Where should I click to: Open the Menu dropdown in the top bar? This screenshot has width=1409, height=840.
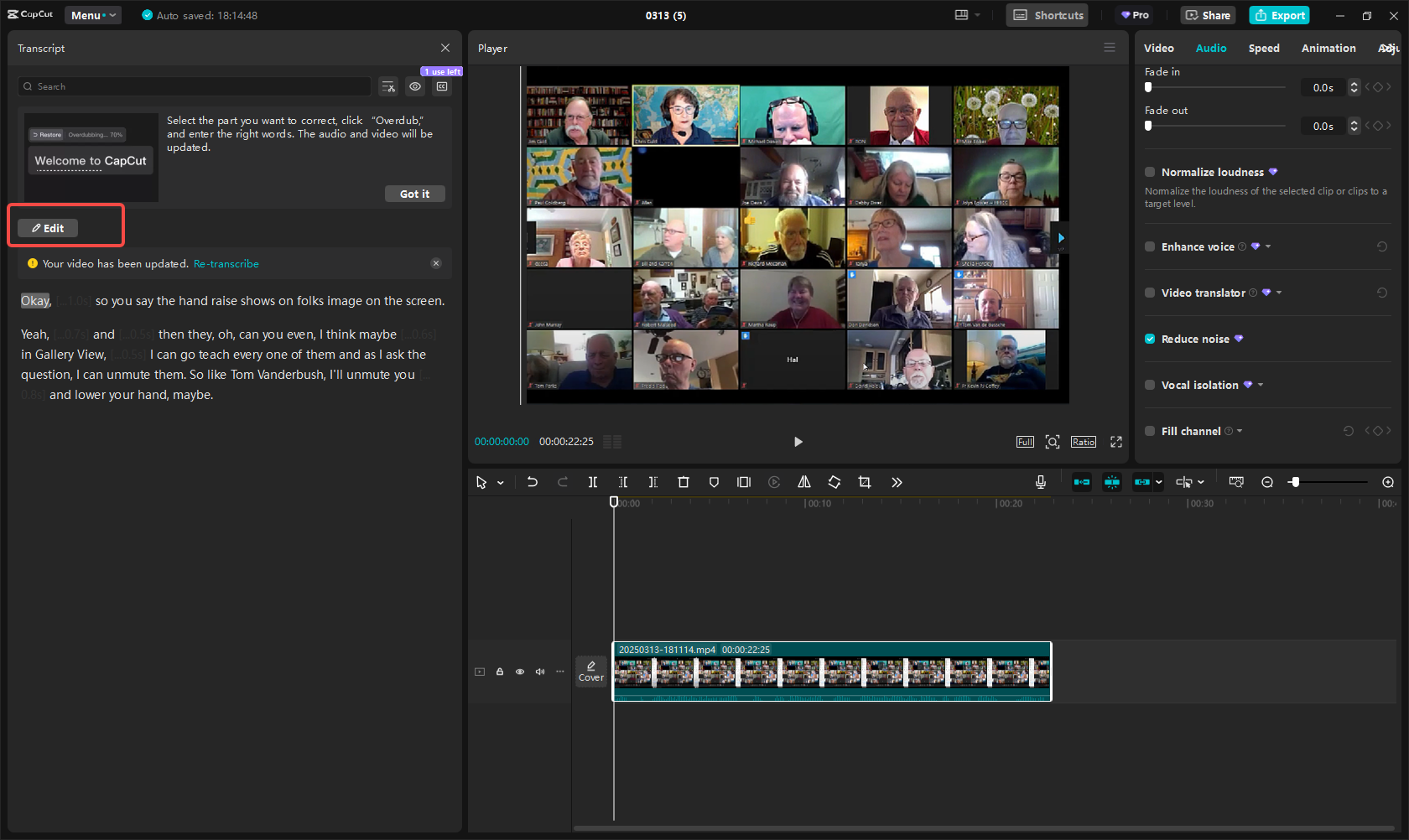(x=92, y=14)
